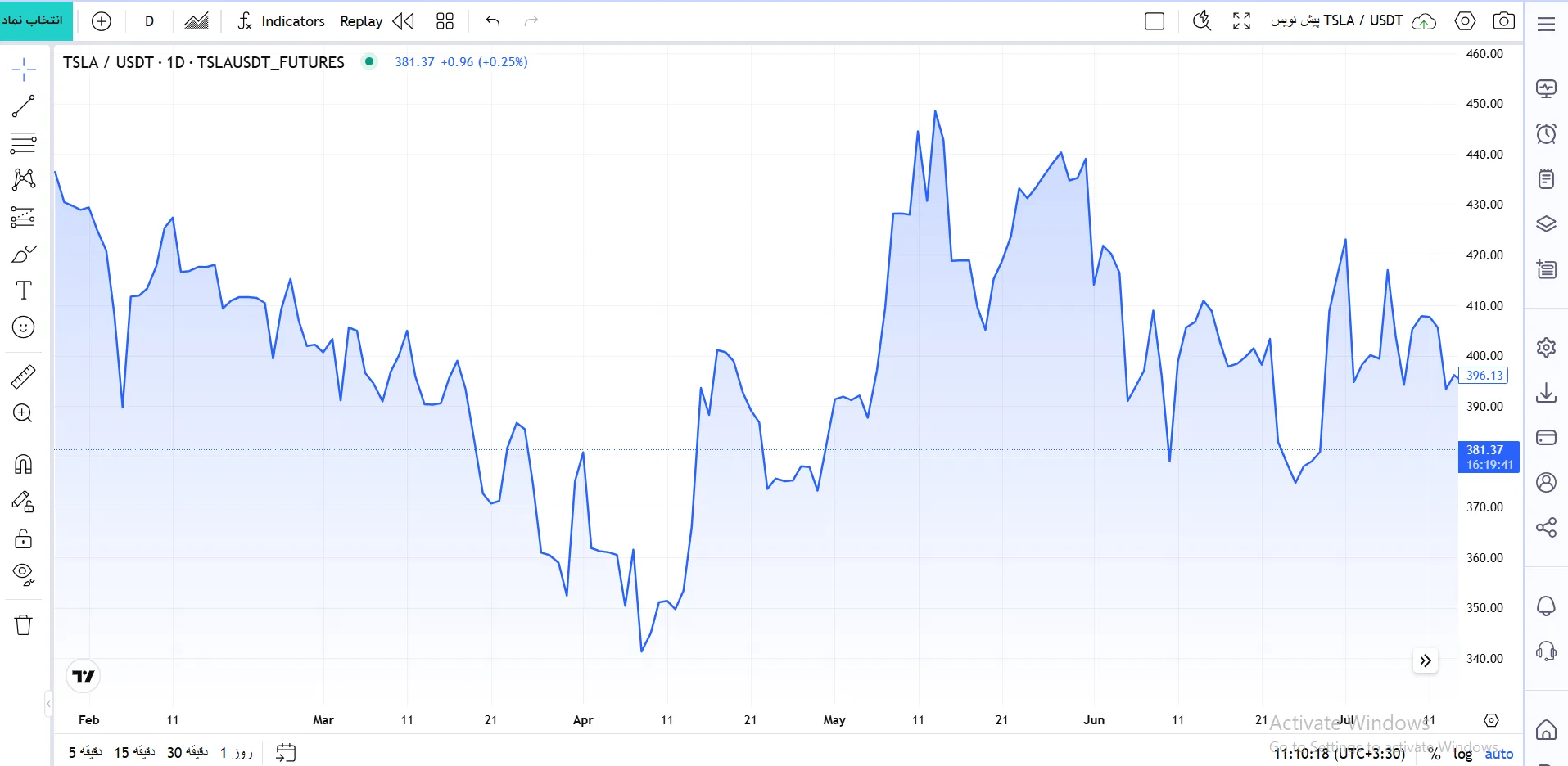The image size is (1568, 766).
Task: Undo the last chart action
Action: click(493, 21)
